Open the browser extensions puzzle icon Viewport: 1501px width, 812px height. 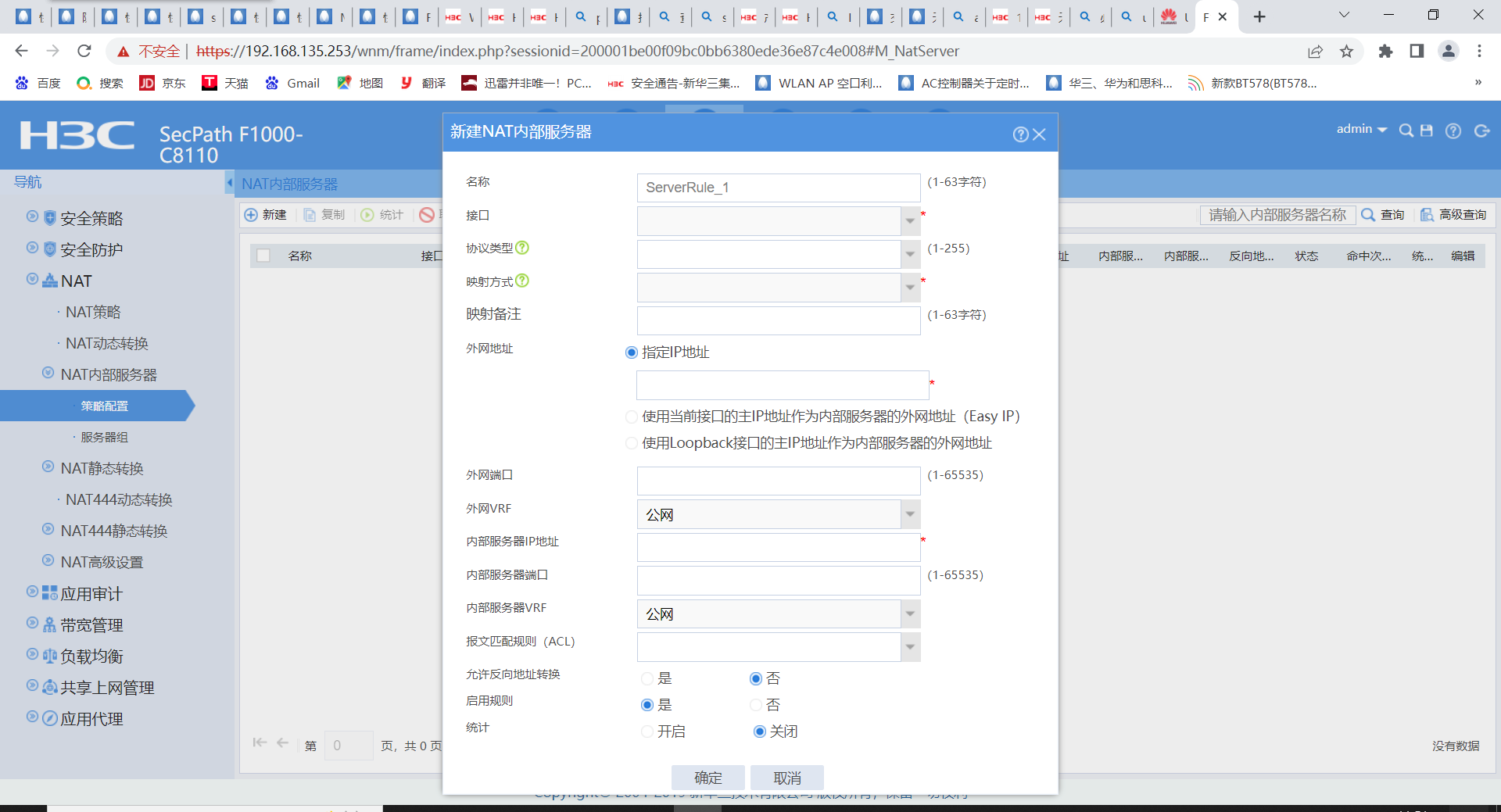1385,52
